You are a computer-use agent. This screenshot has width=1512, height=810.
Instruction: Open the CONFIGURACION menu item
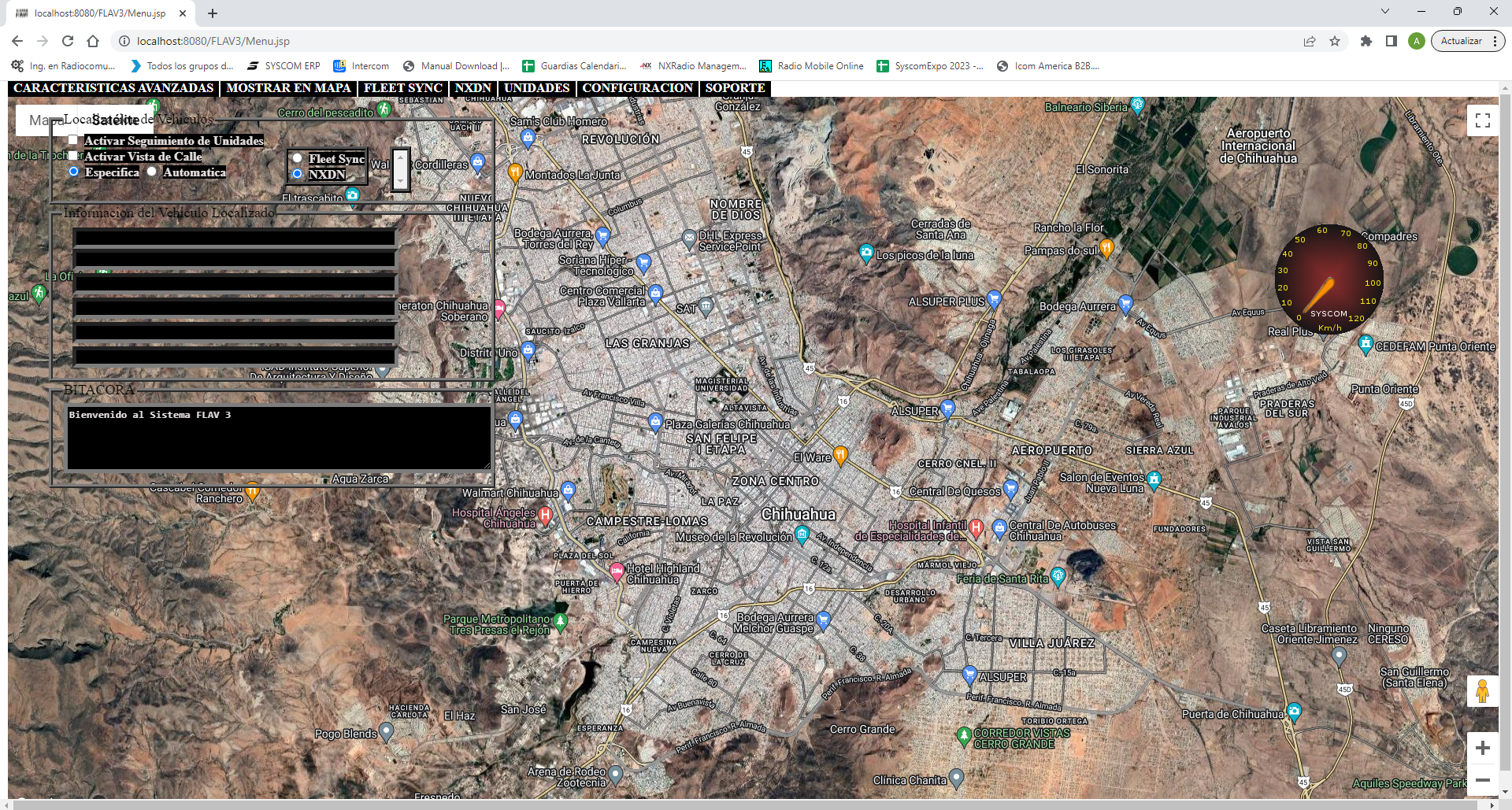pyautogui.click(x=637, y=88)
